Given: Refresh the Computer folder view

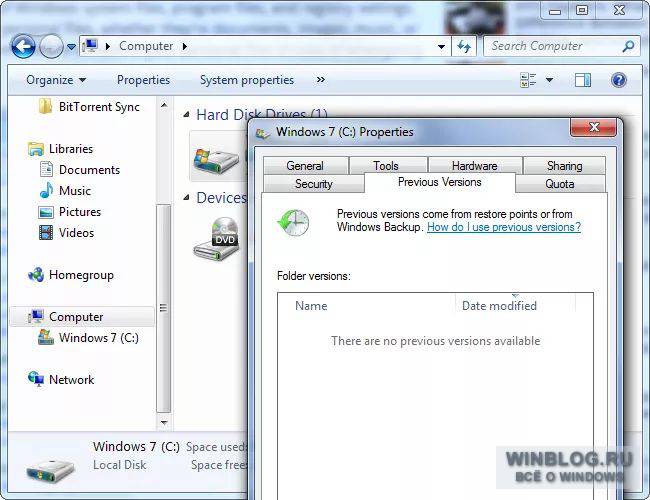Looking at the screenshot, I should click(464, 46).
